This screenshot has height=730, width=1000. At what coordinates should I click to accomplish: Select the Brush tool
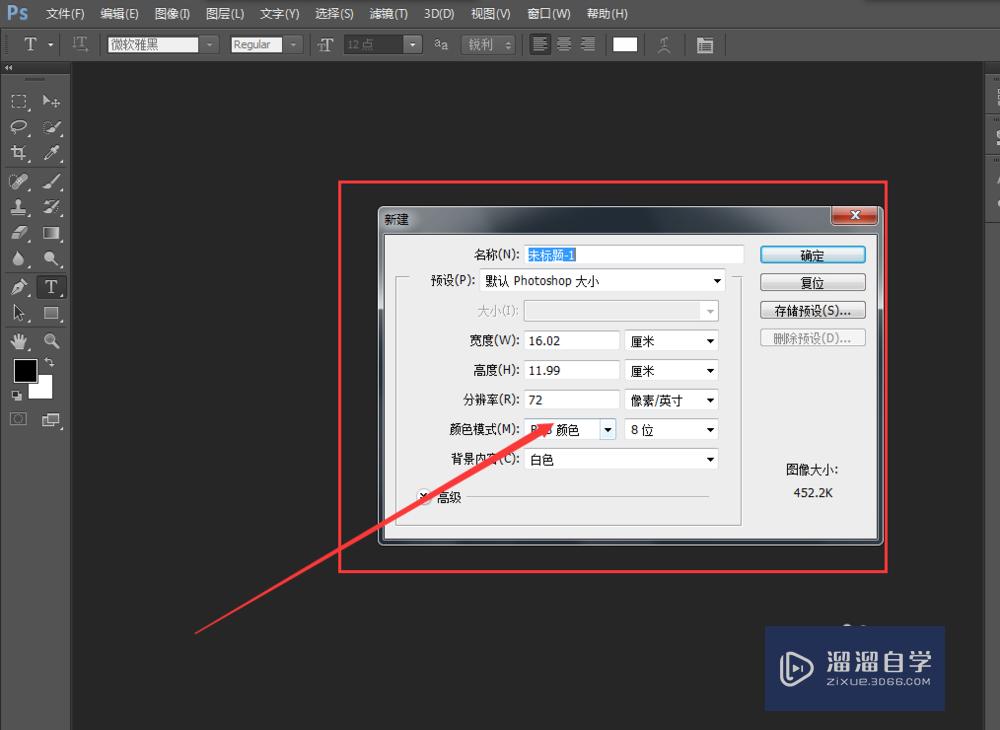[x=51, y=182]
